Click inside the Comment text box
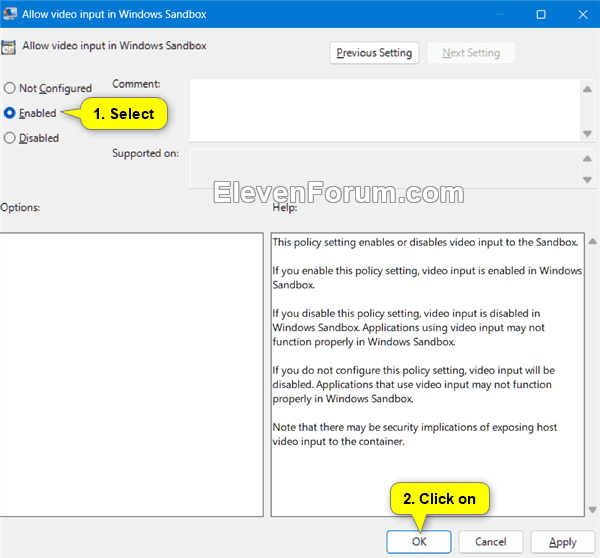The image size is (600, 558). click(385, 111)
